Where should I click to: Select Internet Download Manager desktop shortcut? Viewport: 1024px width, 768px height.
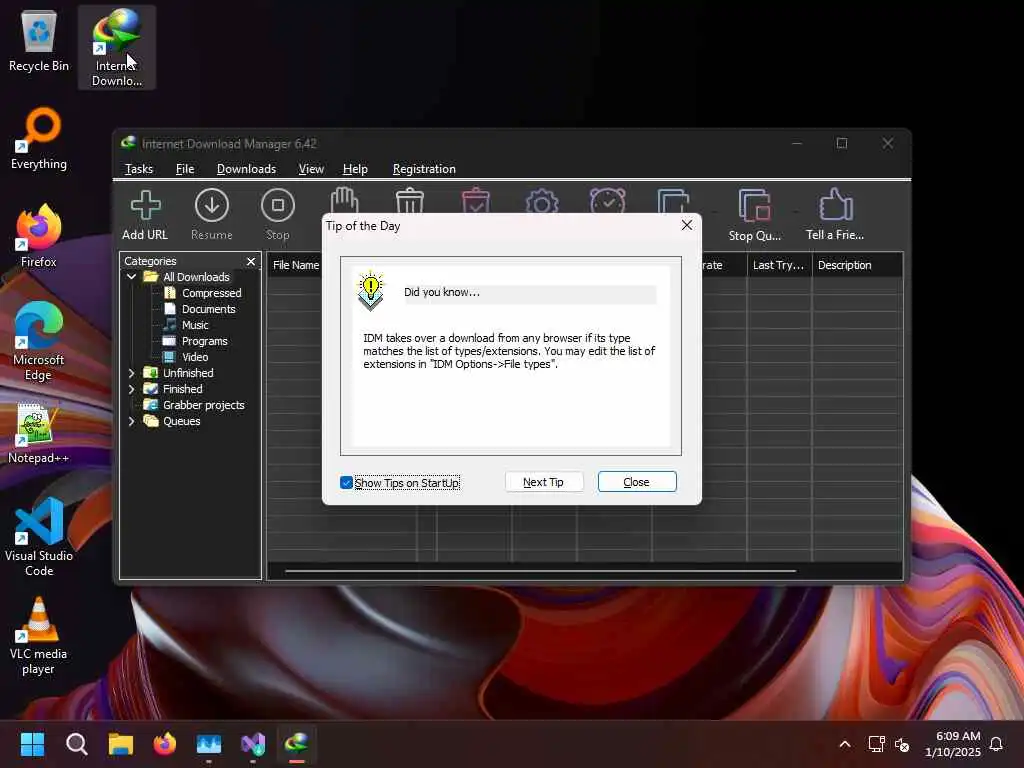[117, 47]
